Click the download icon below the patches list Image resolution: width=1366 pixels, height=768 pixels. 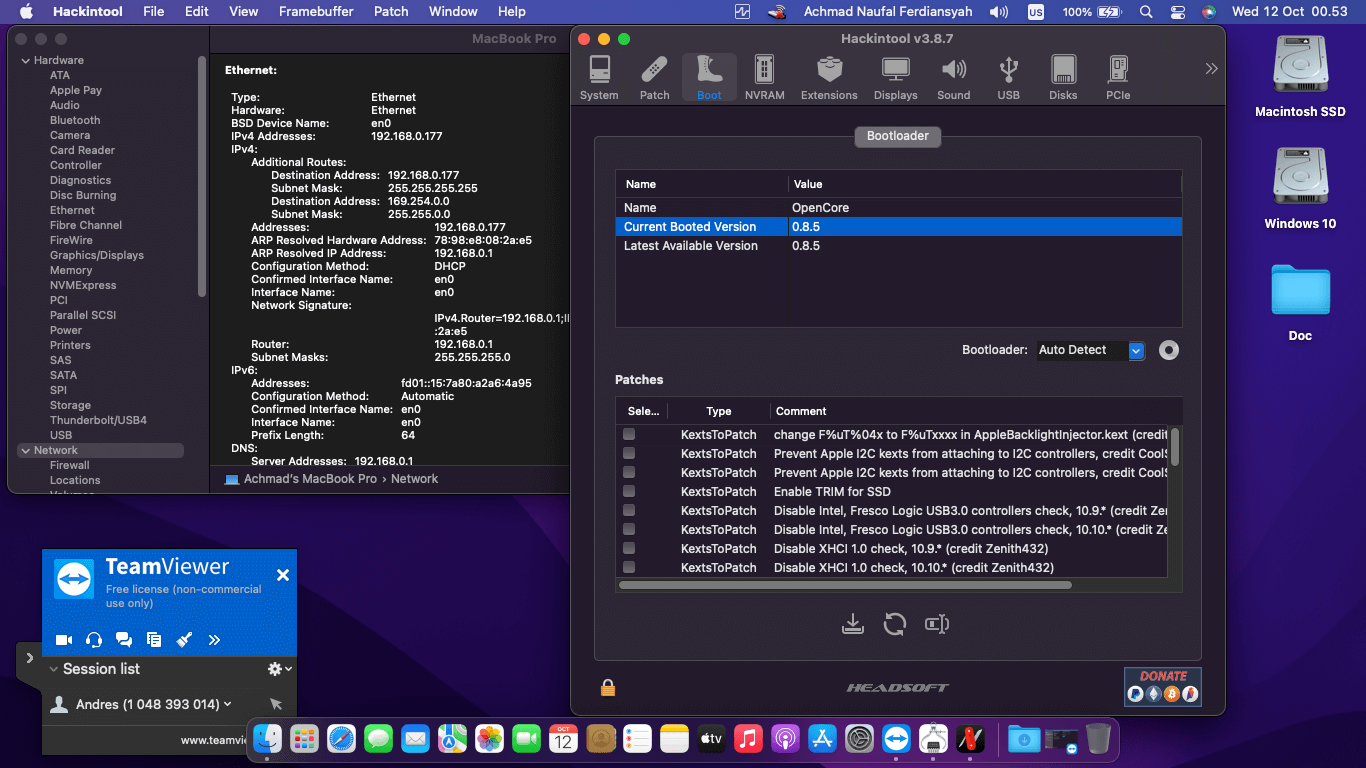tap(852, 624)
